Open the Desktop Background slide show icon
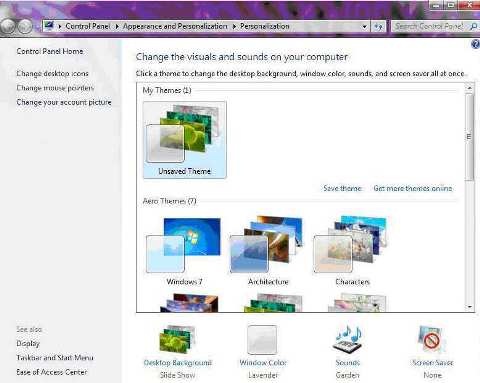 177,340
